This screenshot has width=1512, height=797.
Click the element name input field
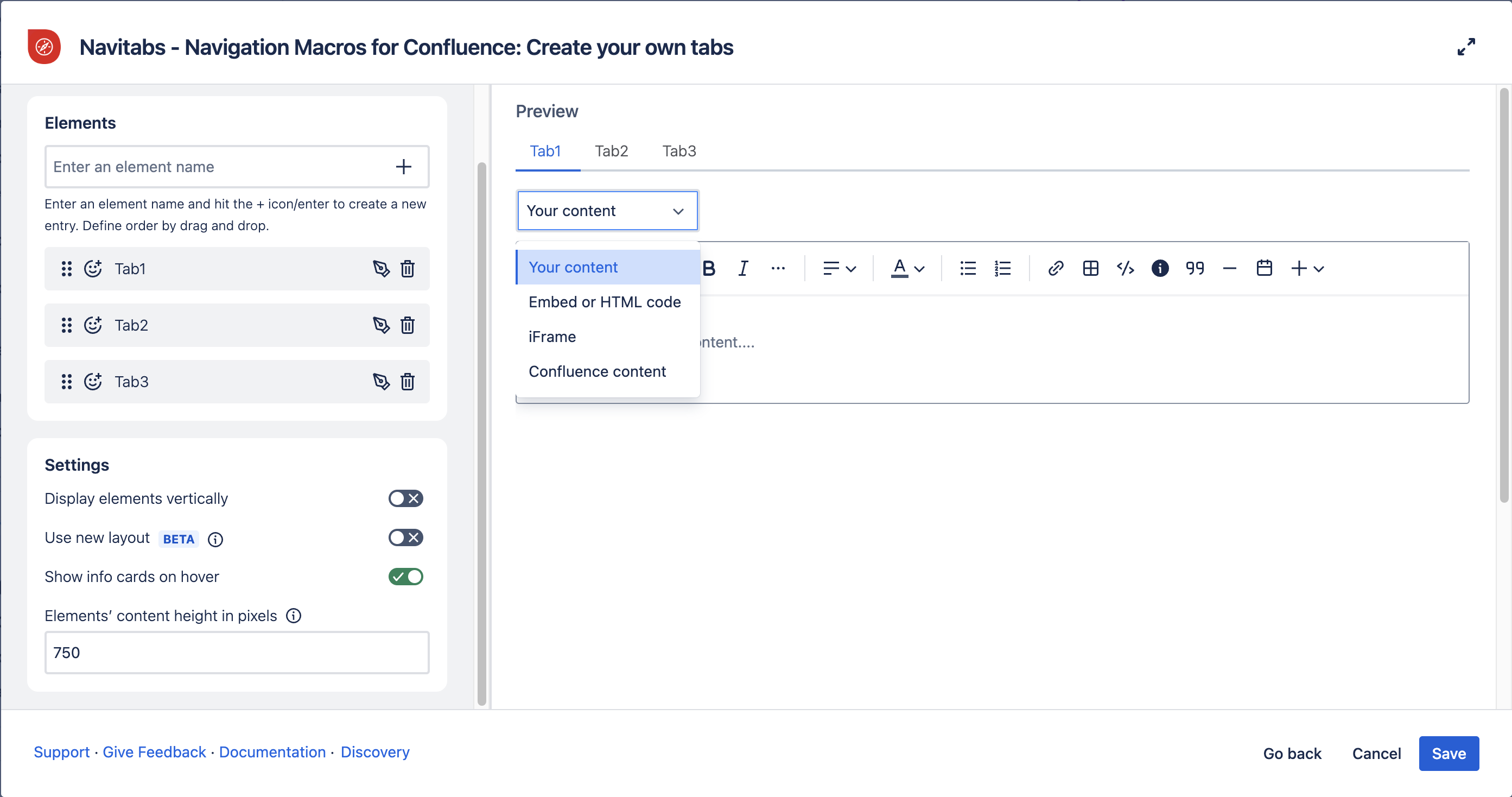(217, 167)
